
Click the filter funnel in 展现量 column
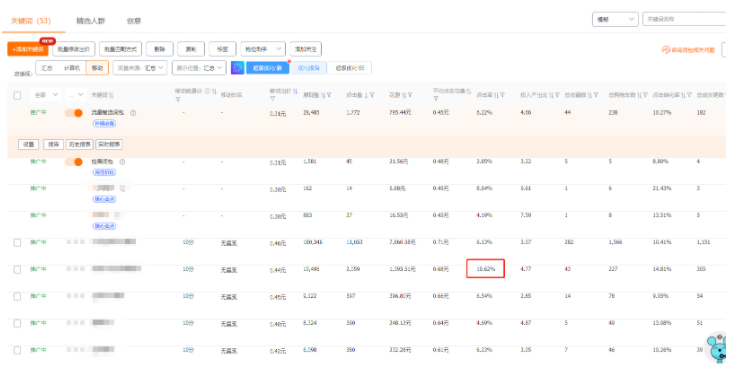point(329,95)
